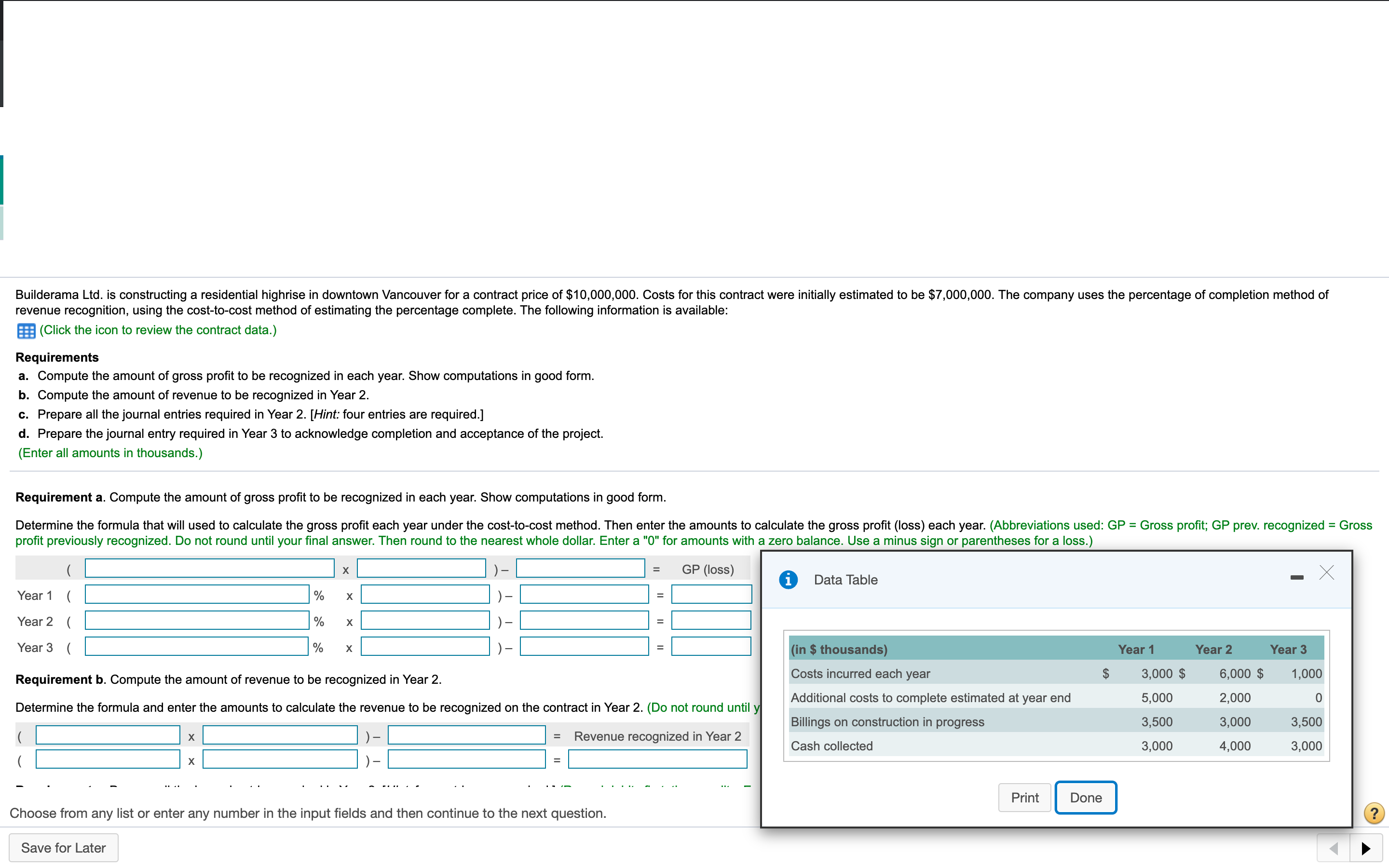Click the Data Table info icon
This screenshot has height=868, width=1389.
(x=788, y=579)
